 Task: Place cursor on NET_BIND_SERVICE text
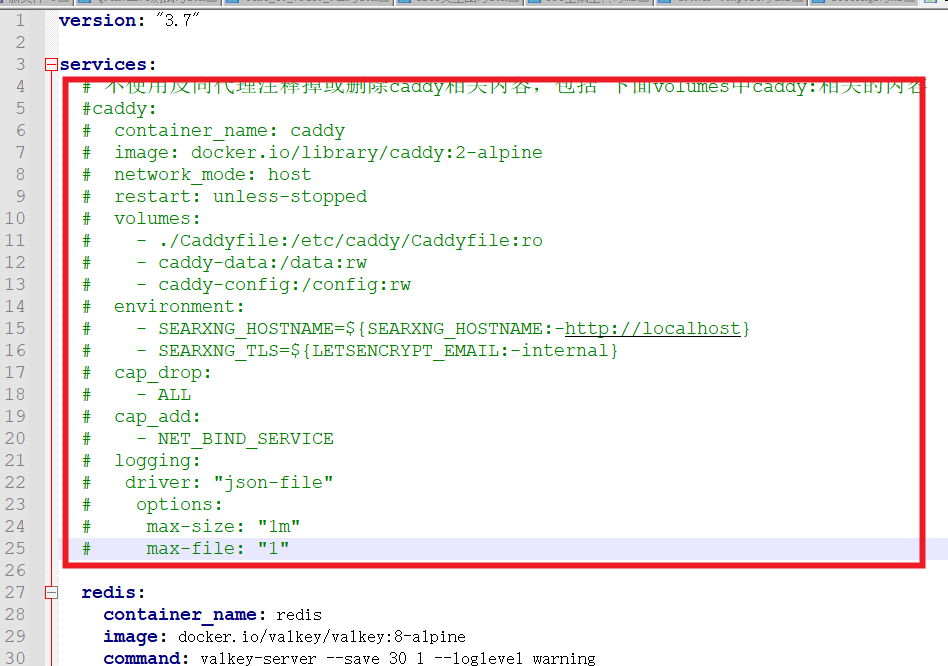246,439
